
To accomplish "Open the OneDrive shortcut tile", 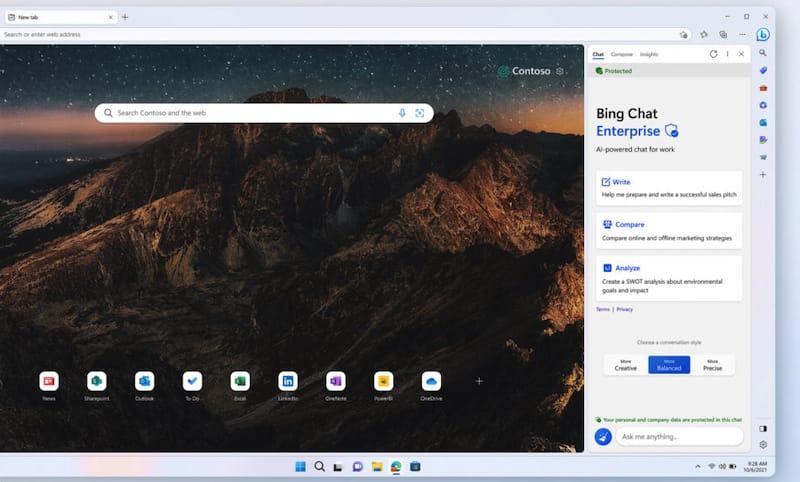I will [x=431, y=381].
